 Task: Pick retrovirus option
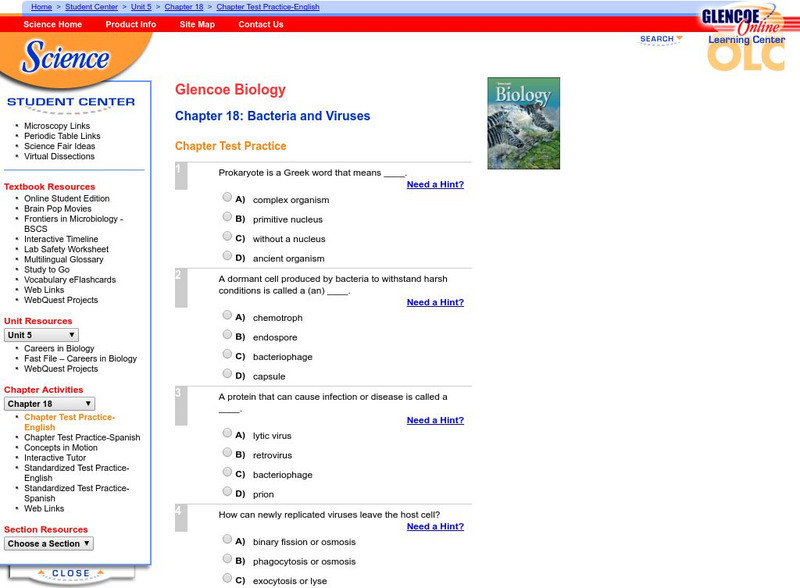(227, 452)
